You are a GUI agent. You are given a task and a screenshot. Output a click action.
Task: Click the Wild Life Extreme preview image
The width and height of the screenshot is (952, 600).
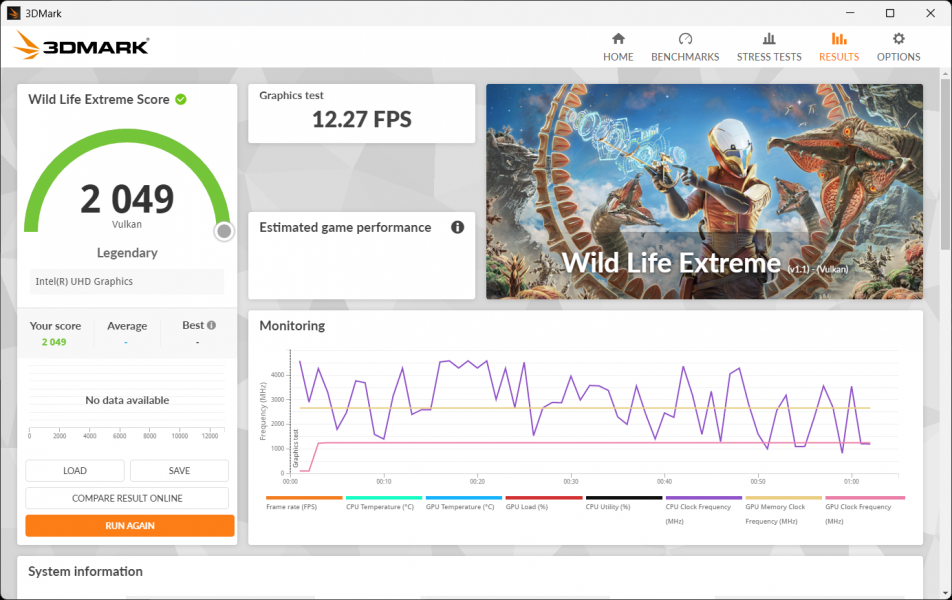point(704,191)
